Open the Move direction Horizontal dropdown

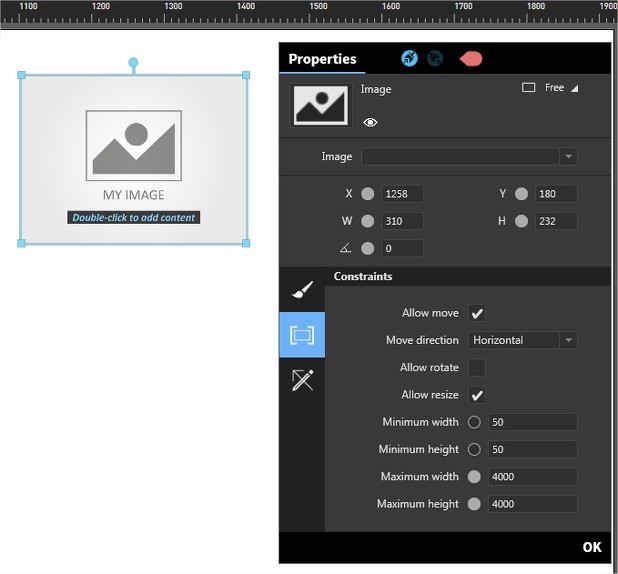[x=523, y=340]
